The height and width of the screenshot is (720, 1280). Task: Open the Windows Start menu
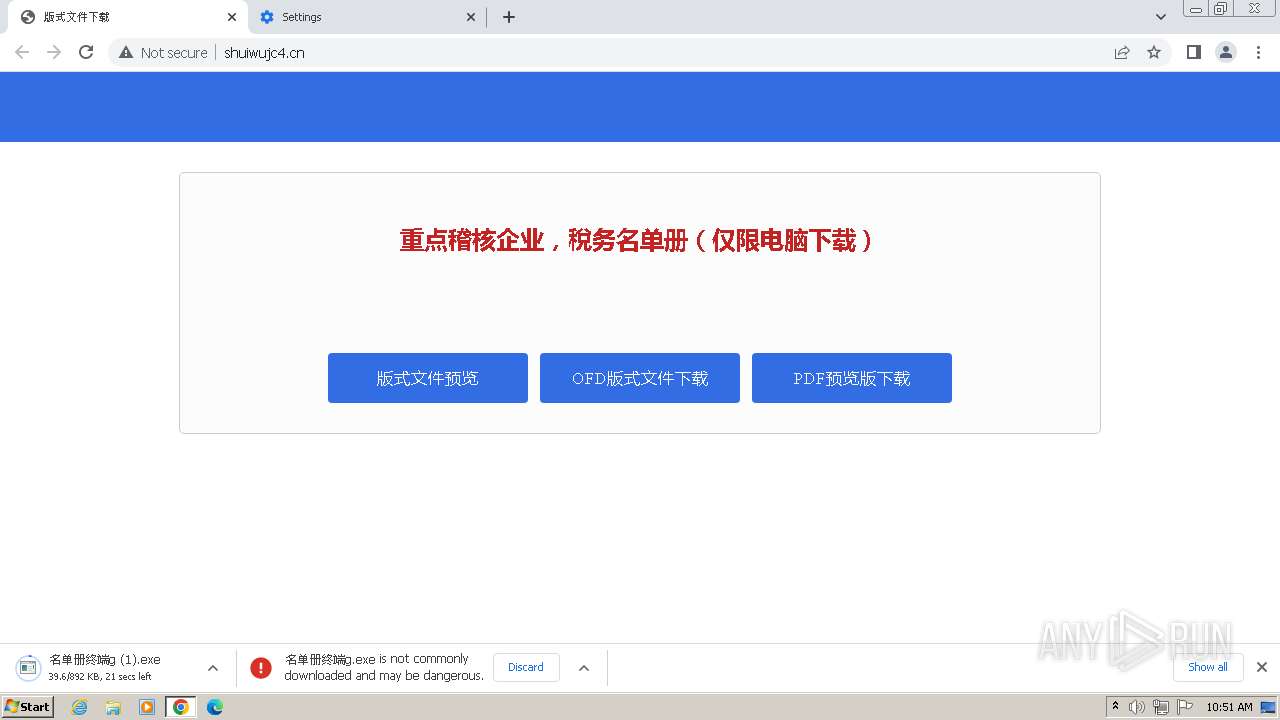(27, 707)
